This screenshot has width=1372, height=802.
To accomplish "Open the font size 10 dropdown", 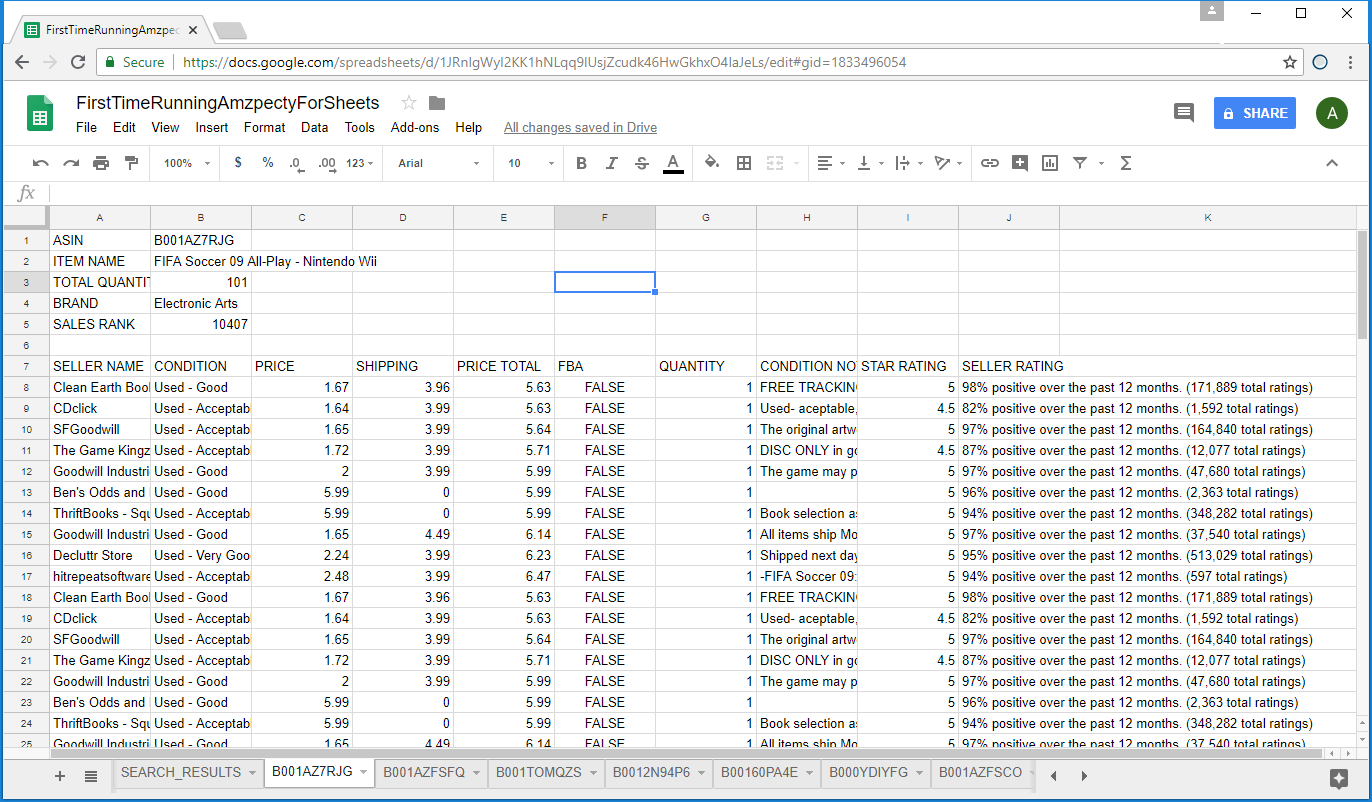I will [x=531, y=163].
